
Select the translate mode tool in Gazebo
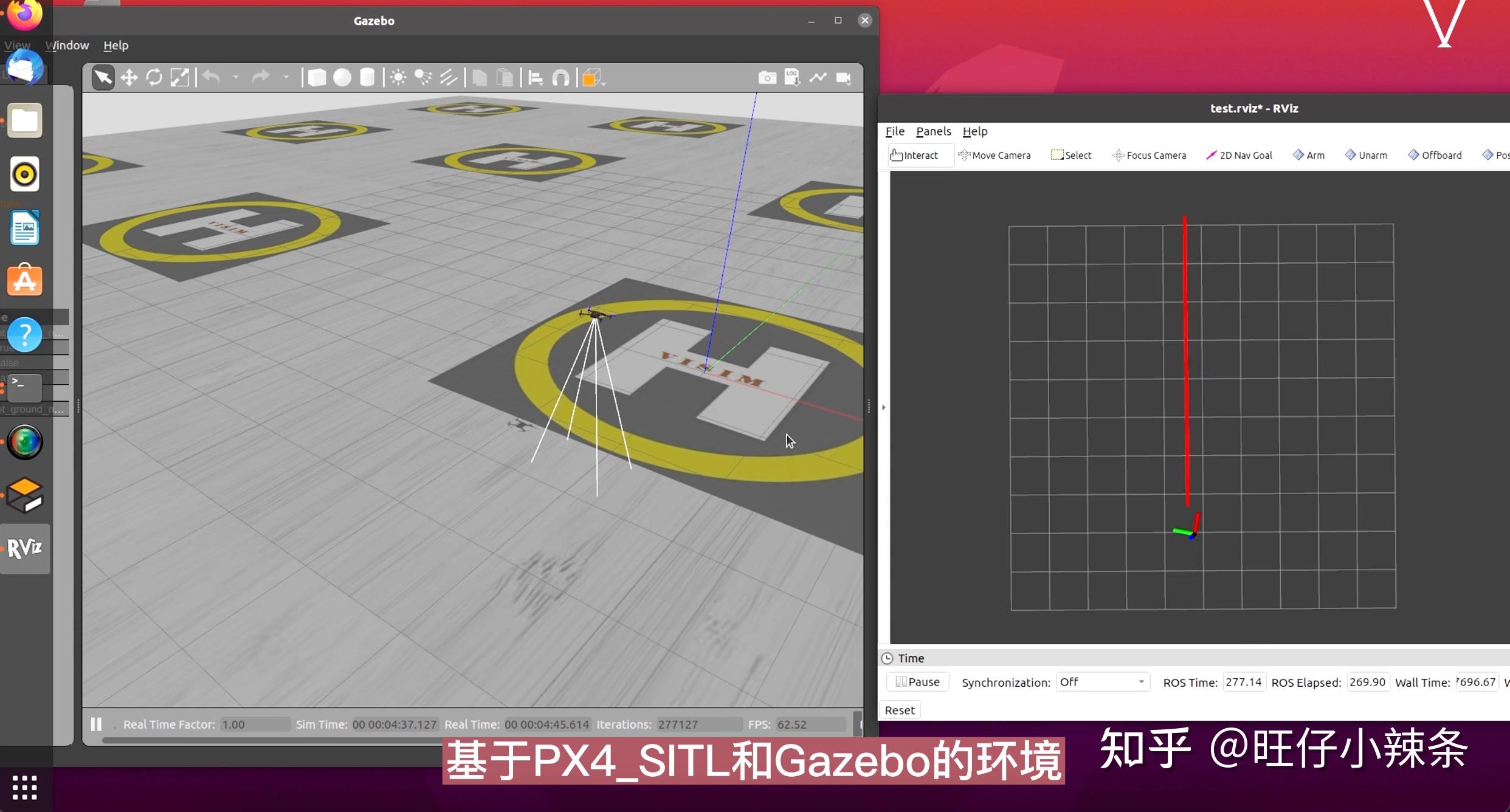tap(129, 77)
